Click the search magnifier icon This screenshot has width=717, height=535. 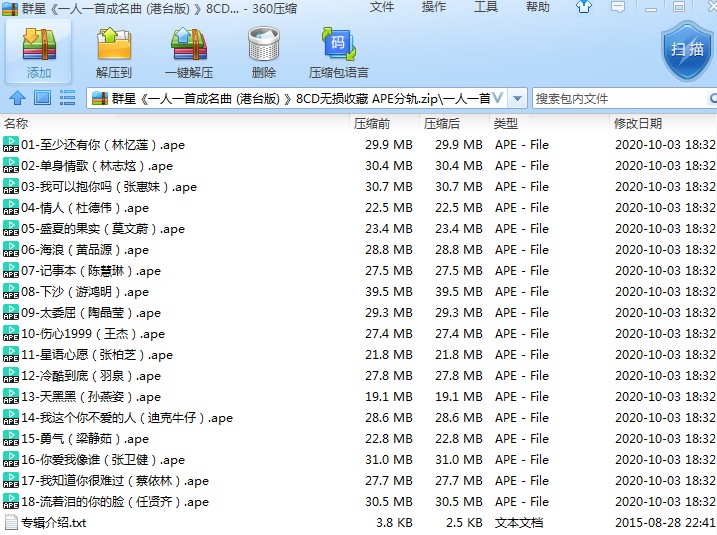(712, 98)
